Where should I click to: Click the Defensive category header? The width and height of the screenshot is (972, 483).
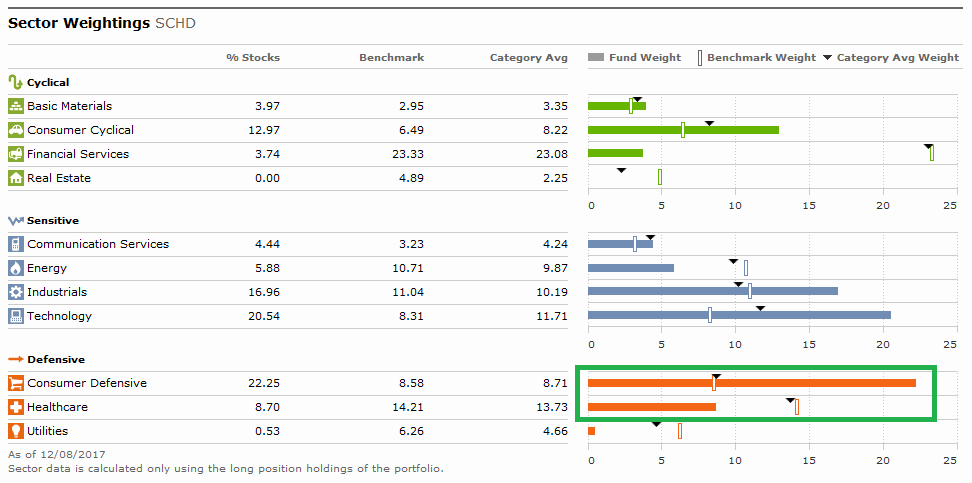click(55, 360)
